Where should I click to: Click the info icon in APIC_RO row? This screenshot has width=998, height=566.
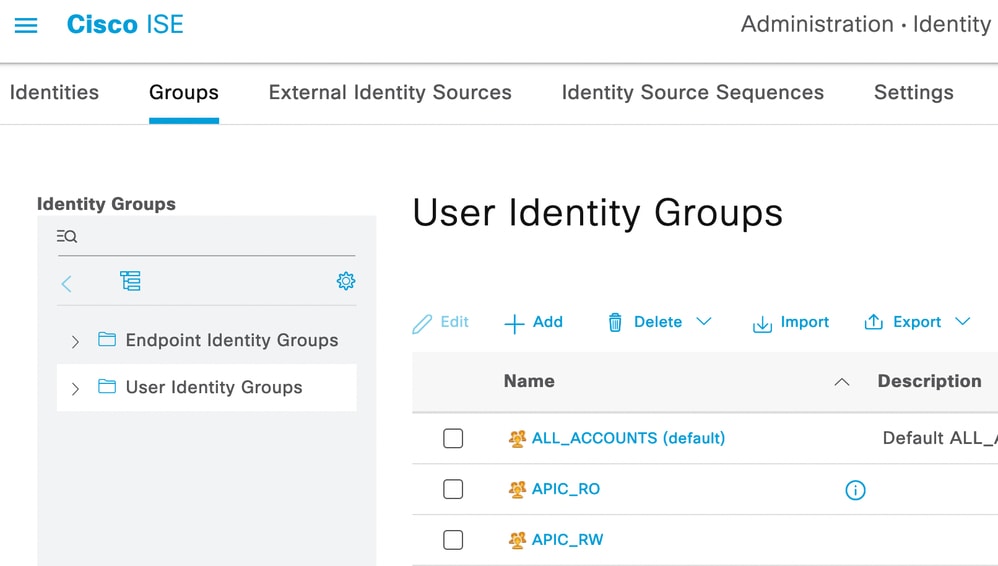coord(855,490)
